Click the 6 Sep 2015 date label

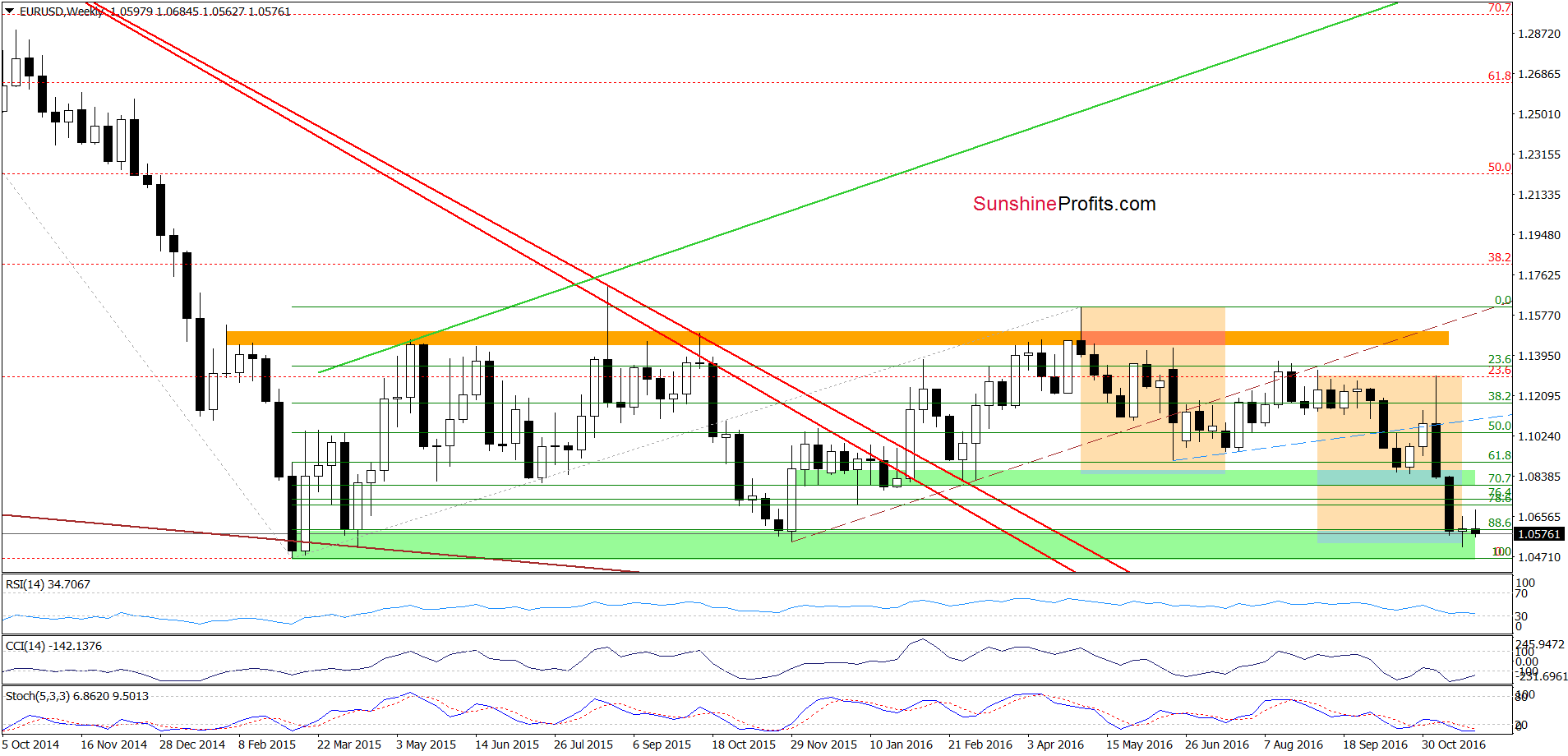pyautogui.click(x=662, y=744)
